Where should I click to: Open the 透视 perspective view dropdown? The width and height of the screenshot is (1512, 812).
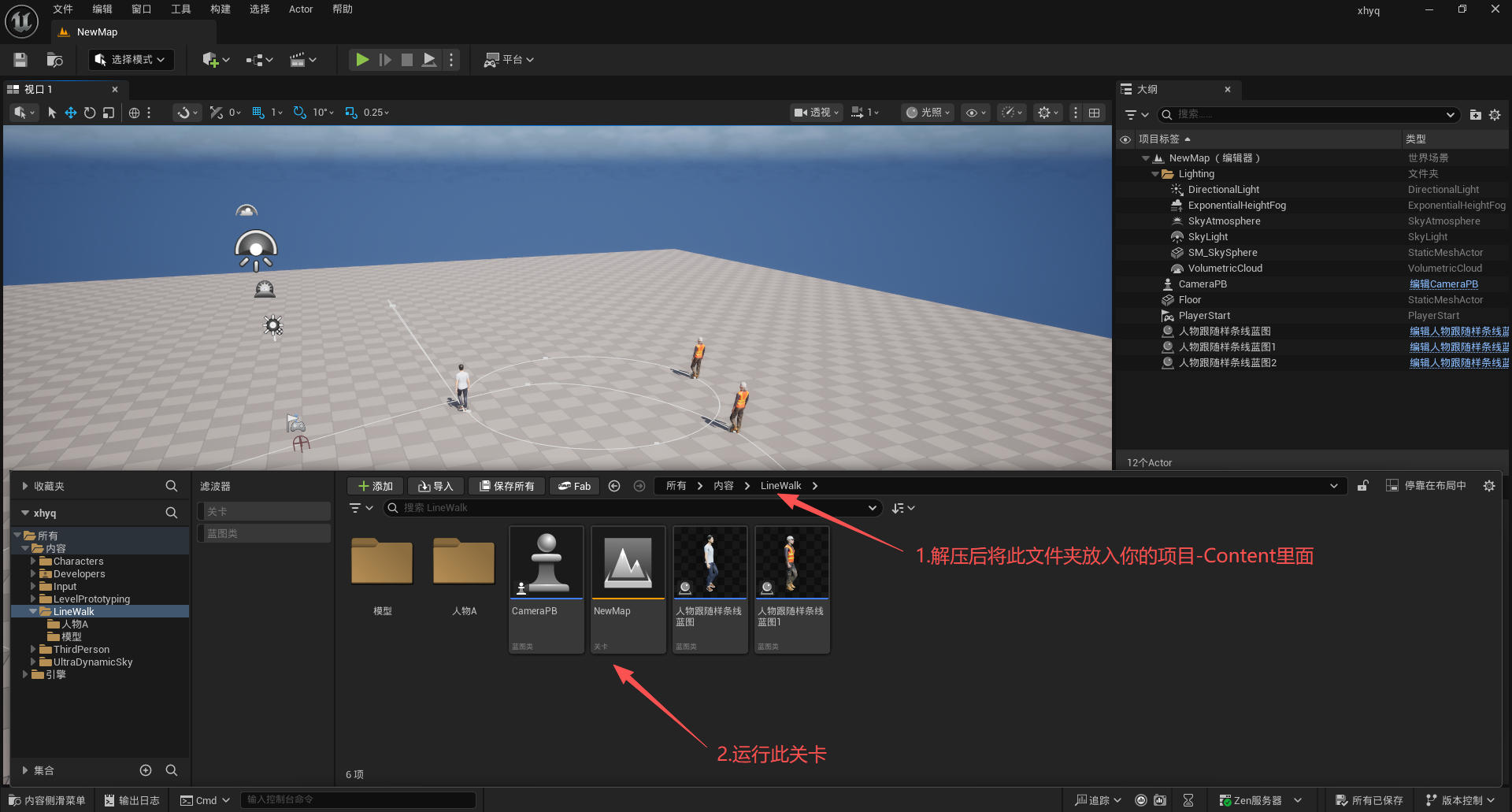point(817,113)
